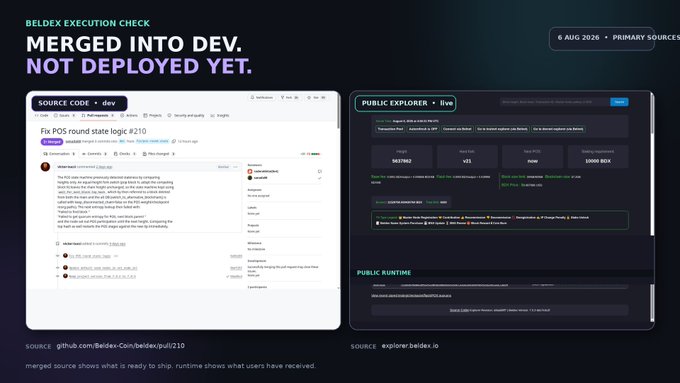Screen dimensions: 680x383
Task: Open the Code tab in GitHub
Action: click(42, 115)
